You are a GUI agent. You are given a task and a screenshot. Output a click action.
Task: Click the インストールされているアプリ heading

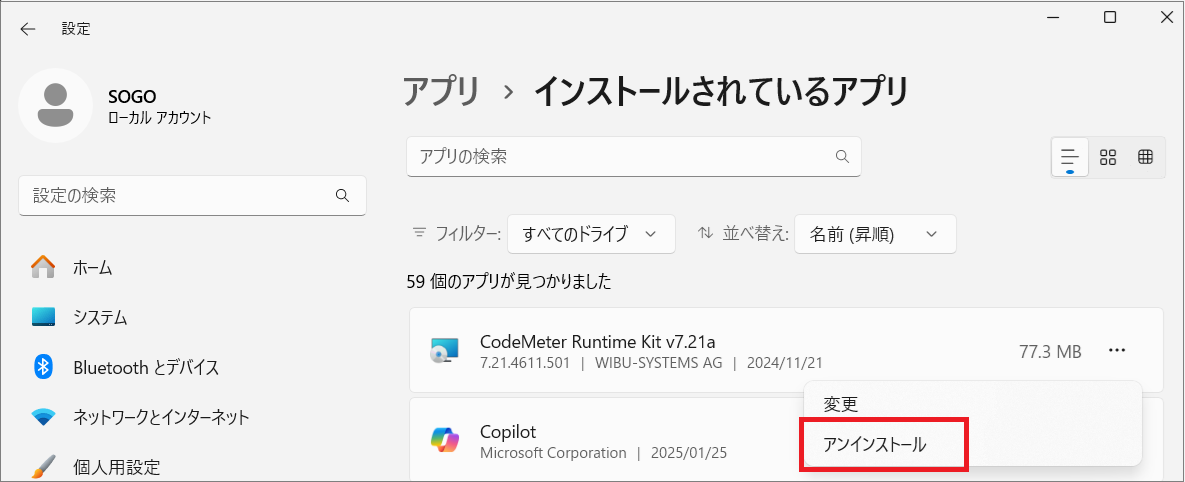click(x=721, y=92)
